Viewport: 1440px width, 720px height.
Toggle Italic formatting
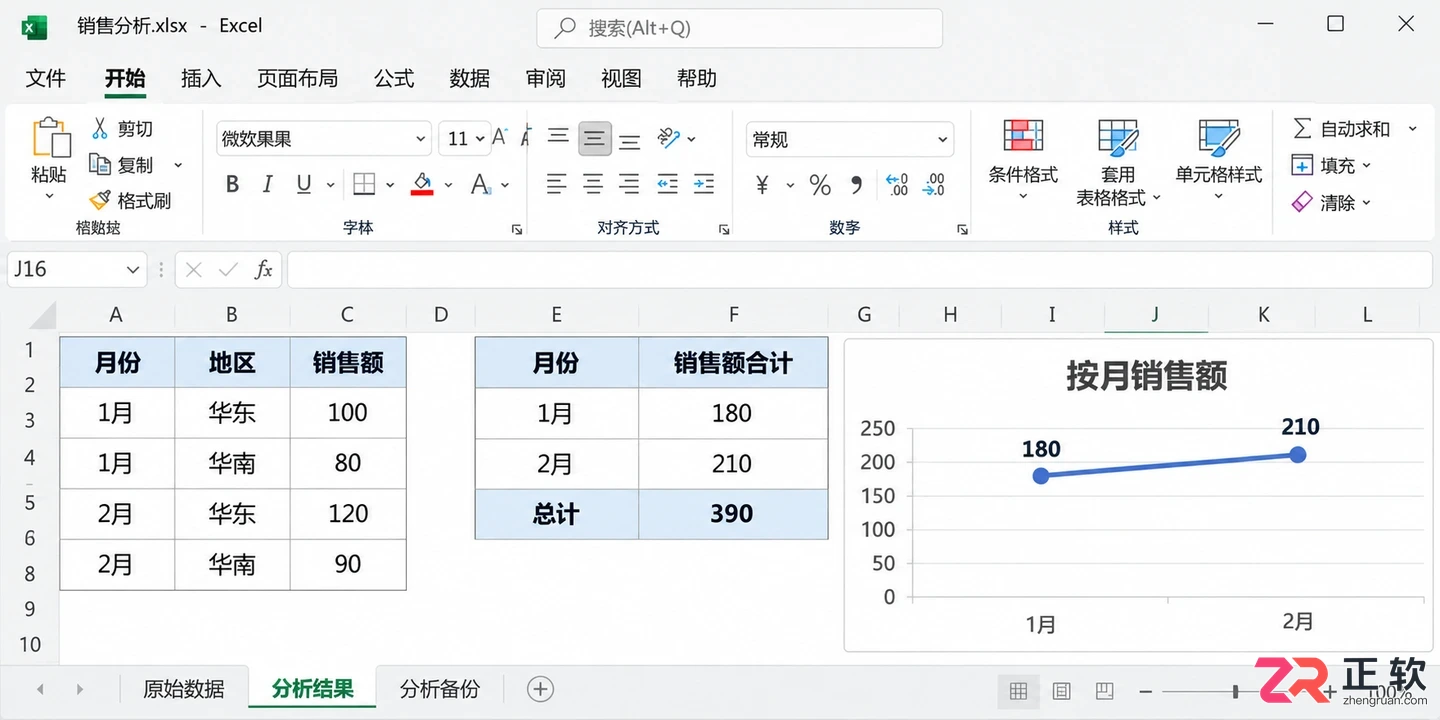coord(267,184)
